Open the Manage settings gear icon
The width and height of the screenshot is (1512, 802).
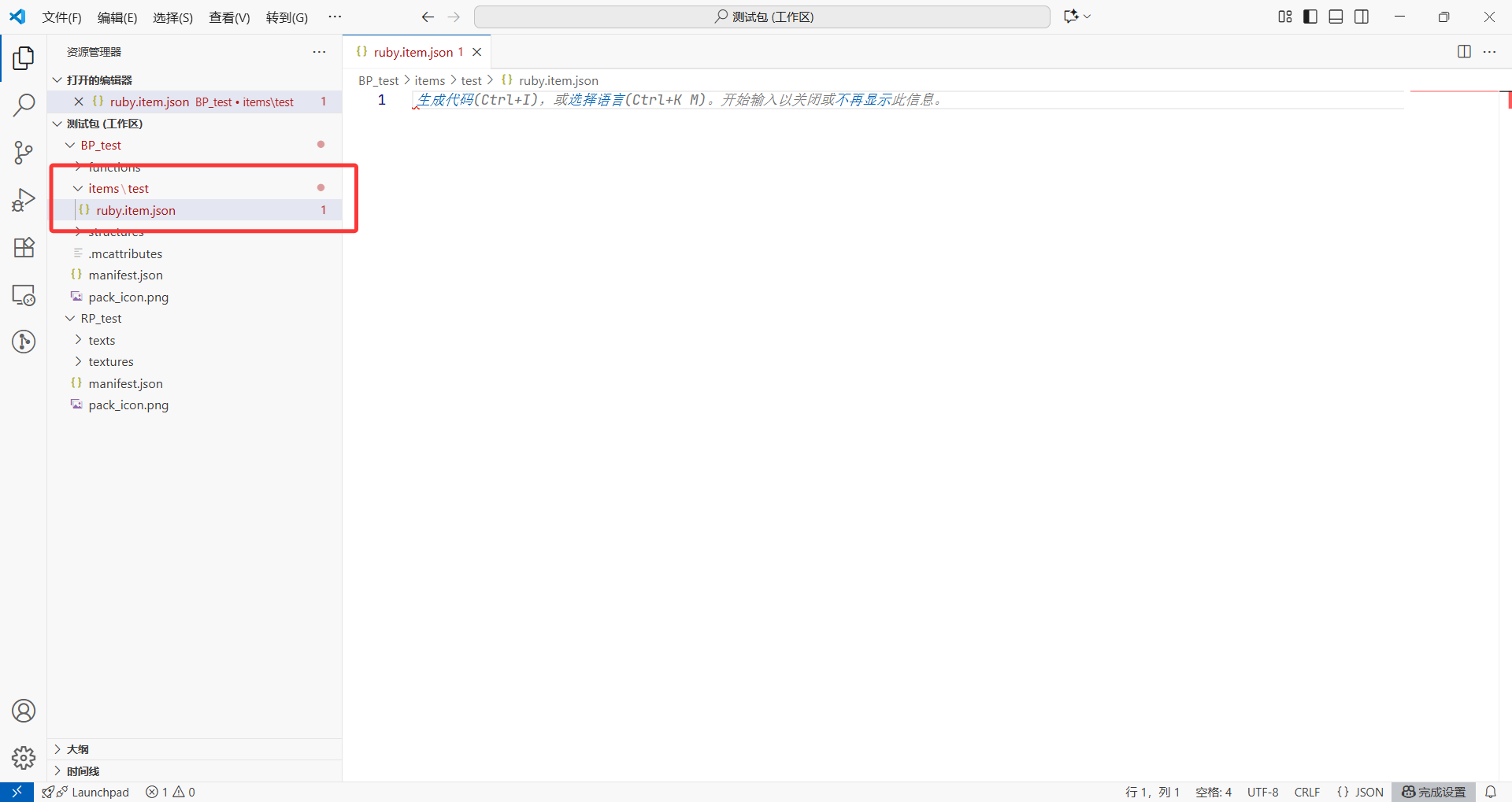click(24, 757)
